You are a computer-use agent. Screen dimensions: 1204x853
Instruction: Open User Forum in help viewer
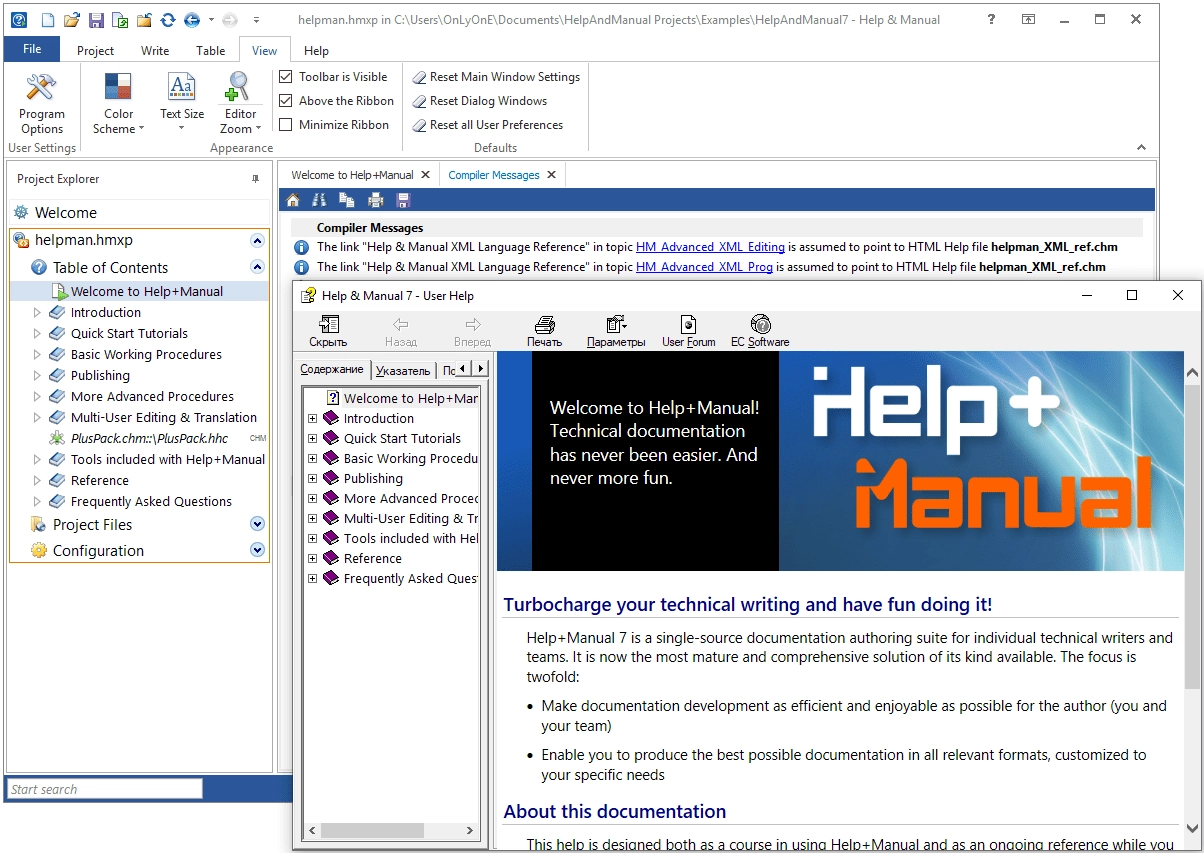point(688,332)
